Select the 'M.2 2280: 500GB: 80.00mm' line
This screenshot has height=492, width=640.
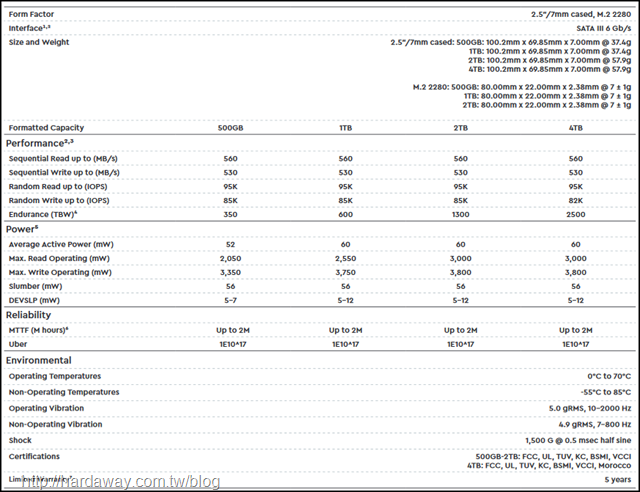coord(522,87)
